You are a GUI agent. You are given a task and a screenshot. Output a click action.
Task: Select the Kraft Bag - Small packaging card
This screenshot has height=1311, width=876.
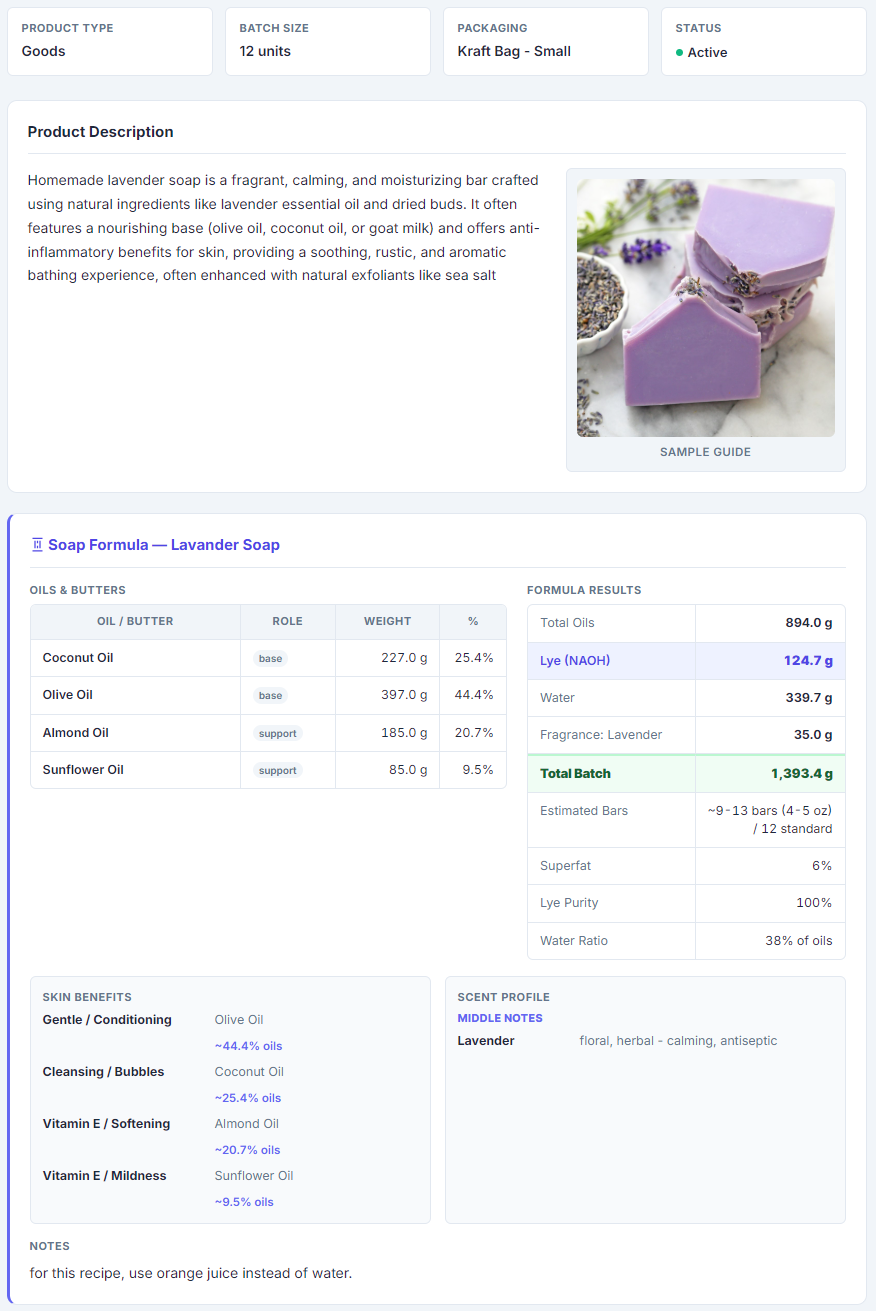pyautogui.click(x=545, y=41)
